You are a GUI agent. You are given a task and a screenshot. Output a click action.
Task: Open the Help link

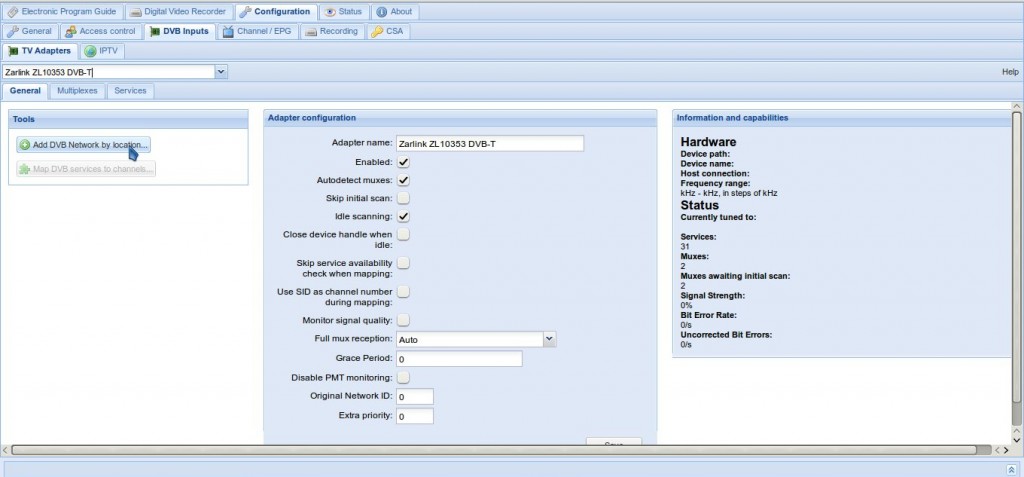pos(1010,72)
